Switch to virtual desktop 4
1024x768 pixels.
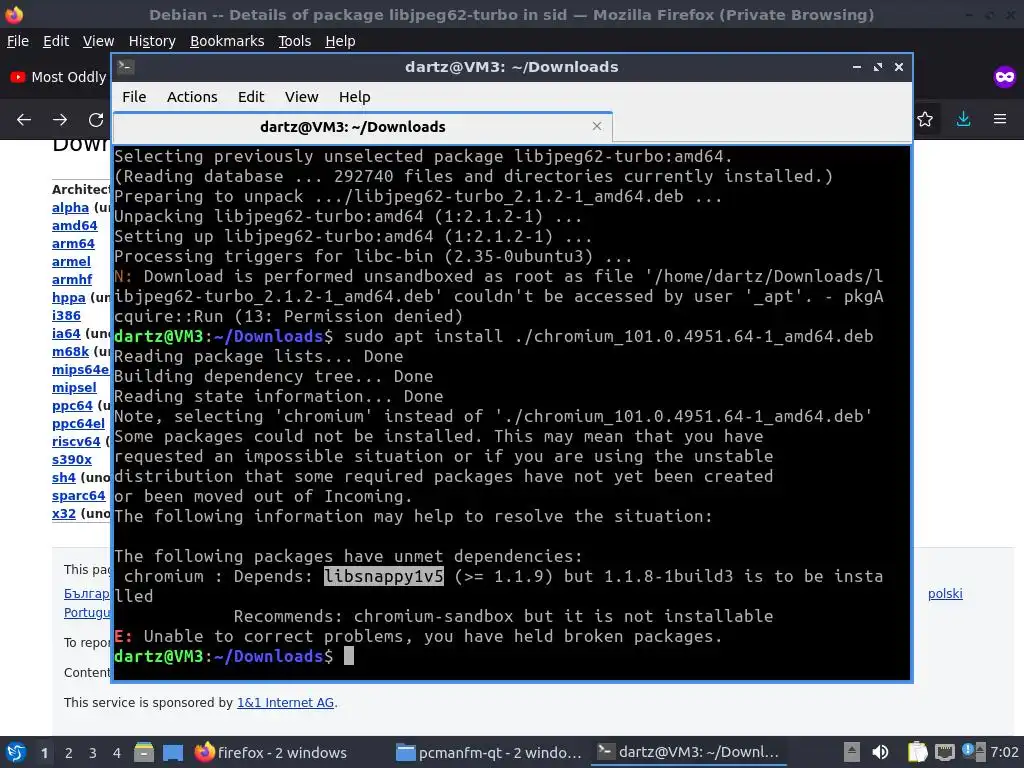pyautogui.click(x=117, y=753)
